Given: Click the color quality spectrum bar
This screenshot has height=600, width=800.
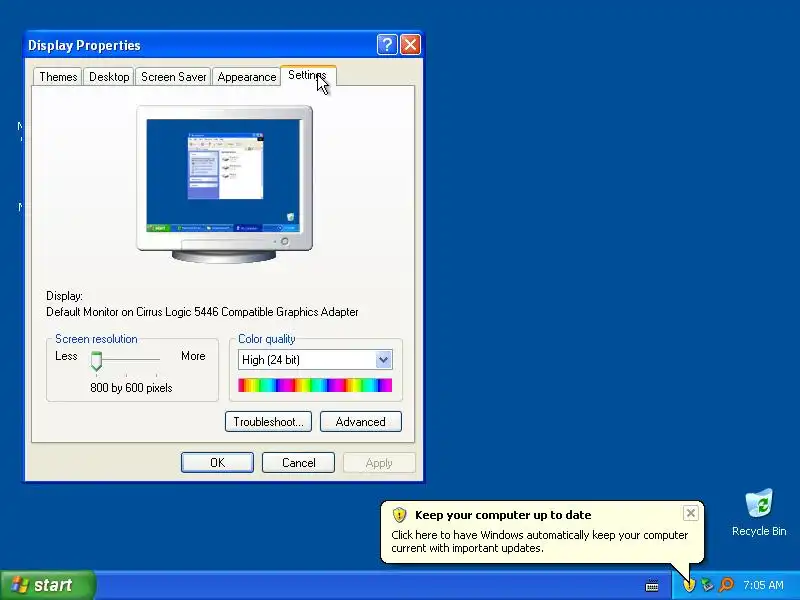Looking at the screenshot, I should [315, 385].
